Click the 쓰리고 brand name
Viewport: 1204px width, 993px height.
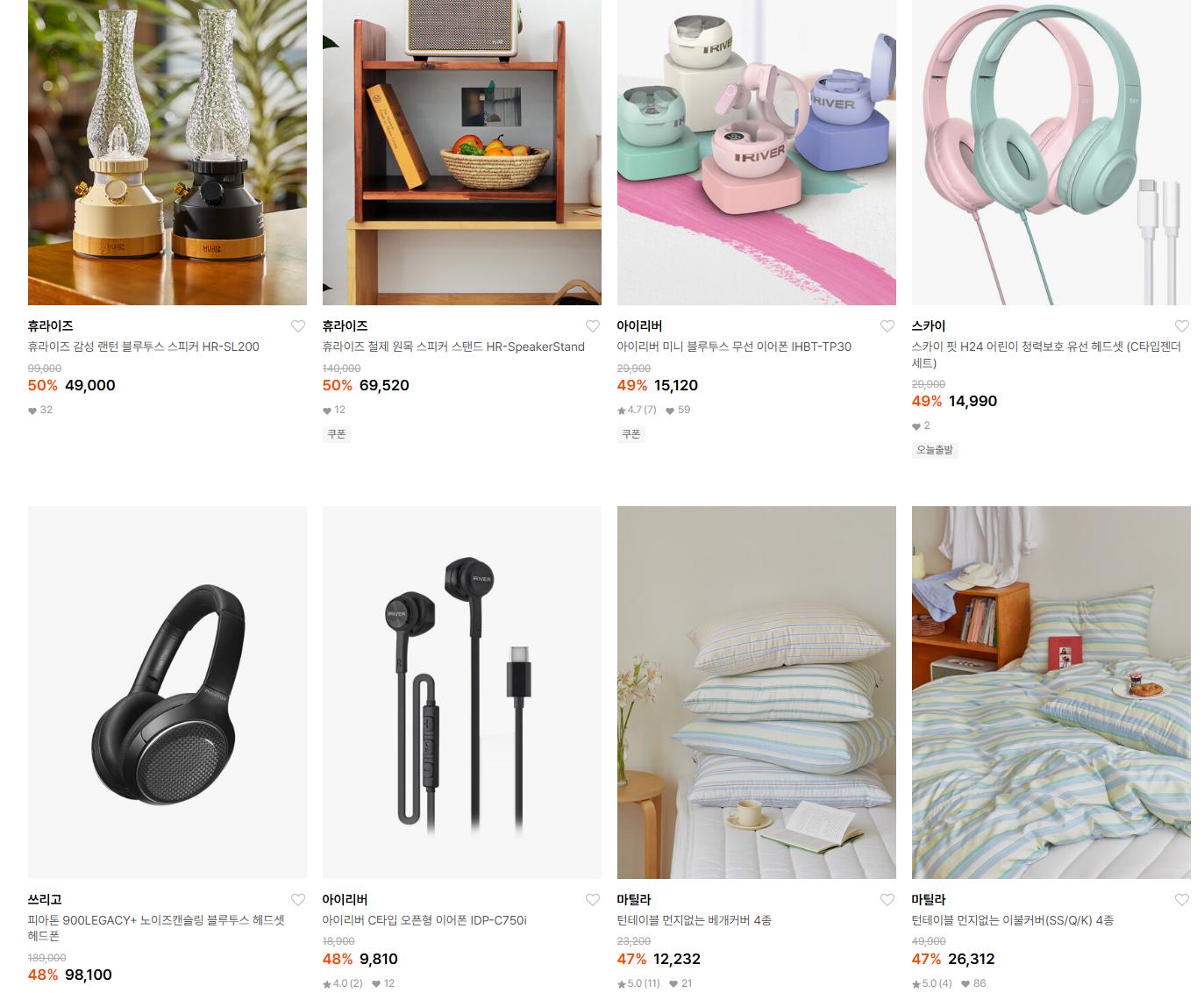pos(45,900)
